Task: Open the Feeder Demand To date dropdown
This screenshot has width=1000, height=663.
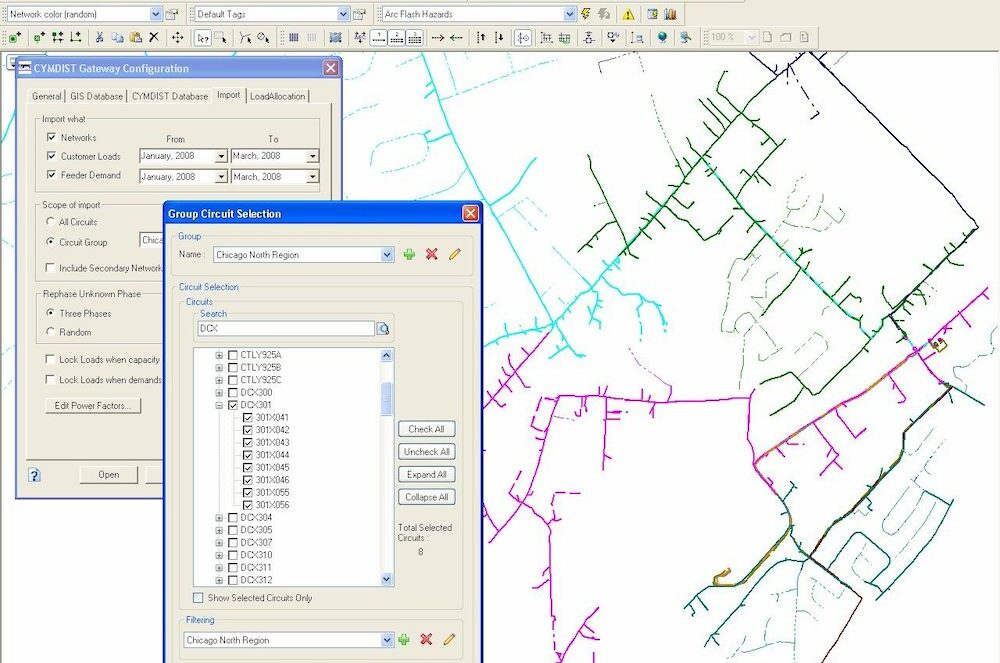Action: [312, 177]
